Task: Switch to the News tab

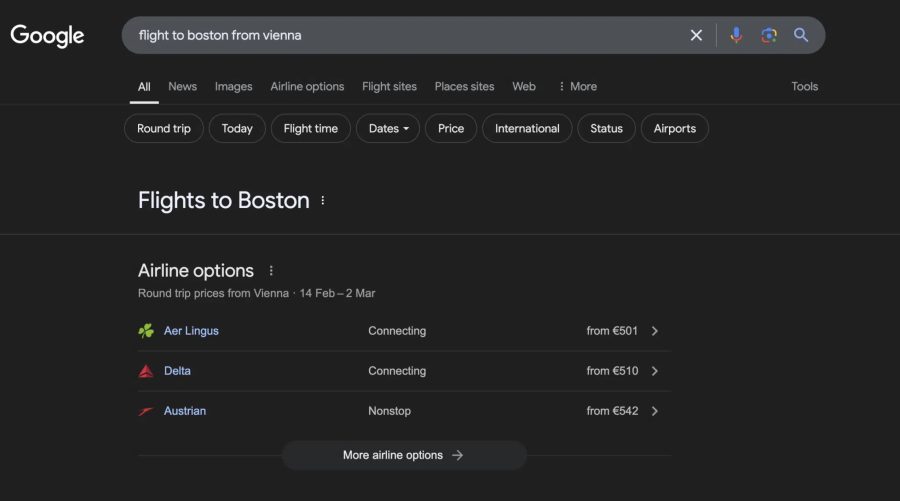Action: coord(183,87)
